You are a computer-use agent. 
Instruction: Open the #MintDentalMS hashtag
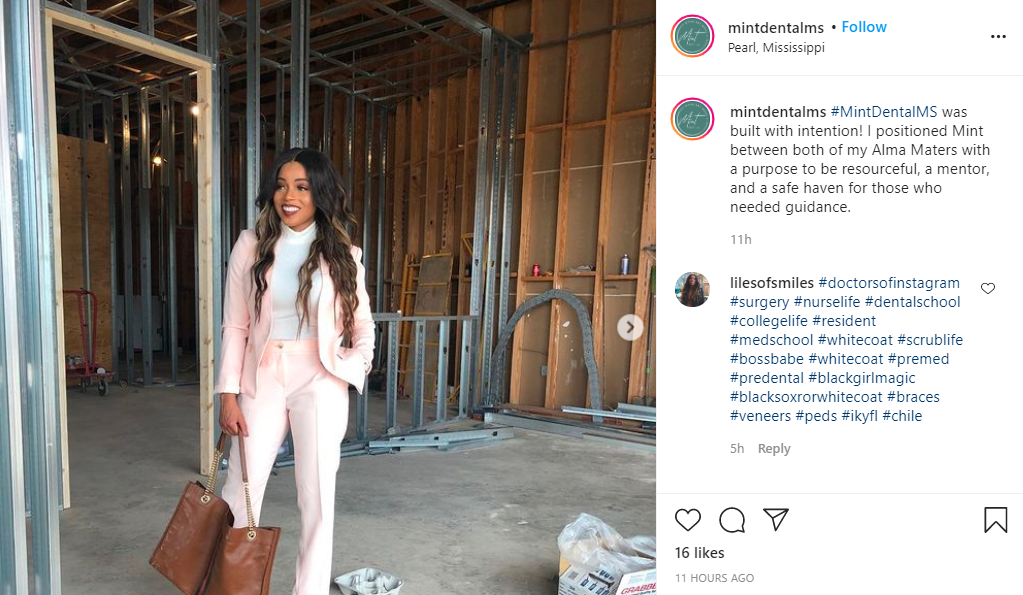[883, 112]
